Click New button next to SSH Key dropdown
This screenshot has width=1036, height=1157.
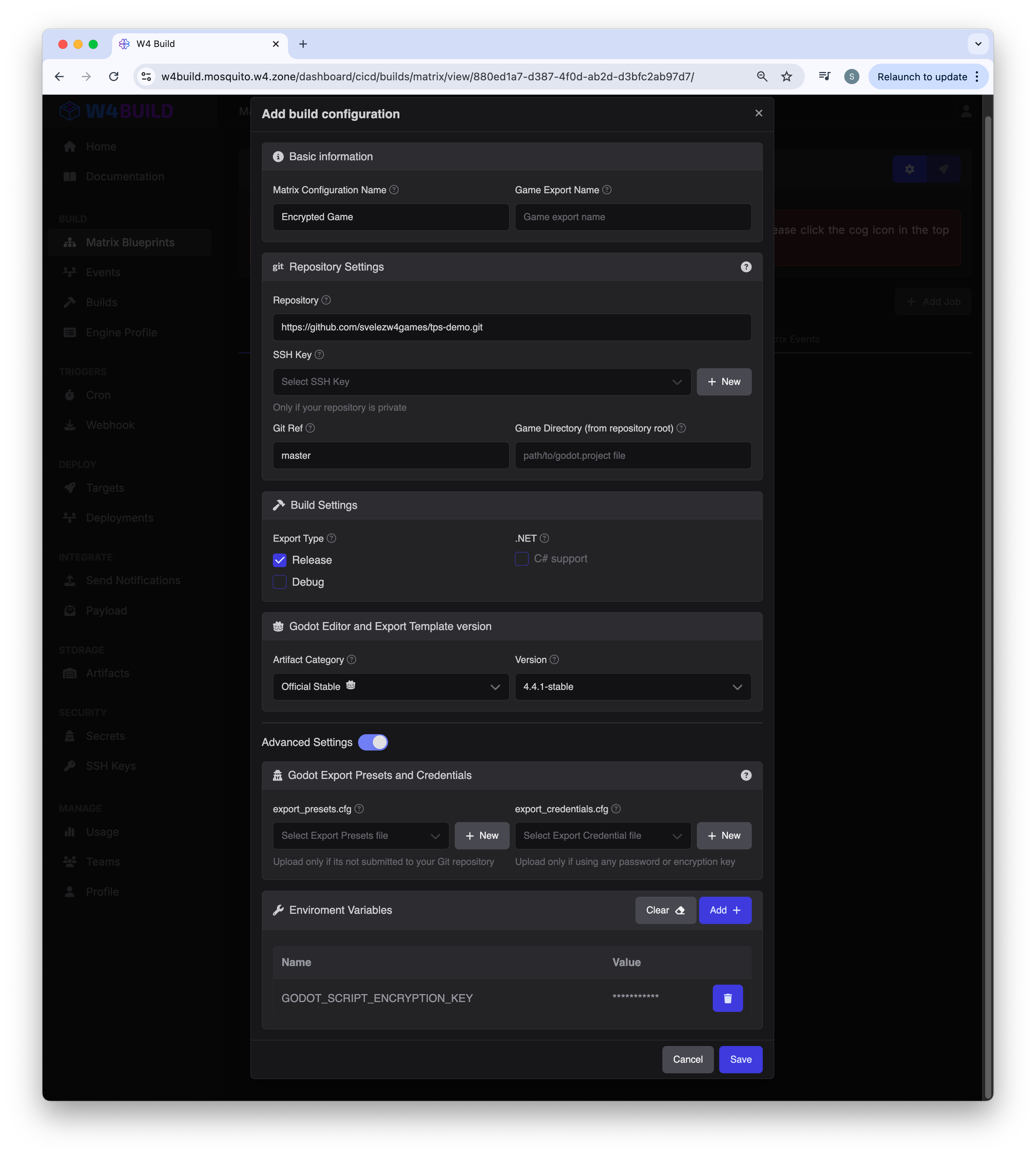tap(724, 382)
